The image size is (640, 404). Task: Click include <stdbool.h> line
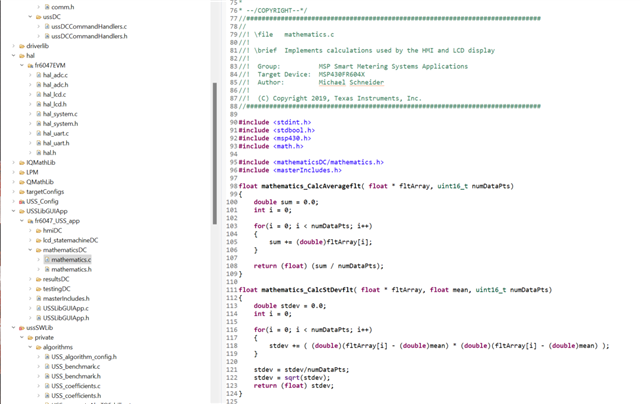(277, 130)
